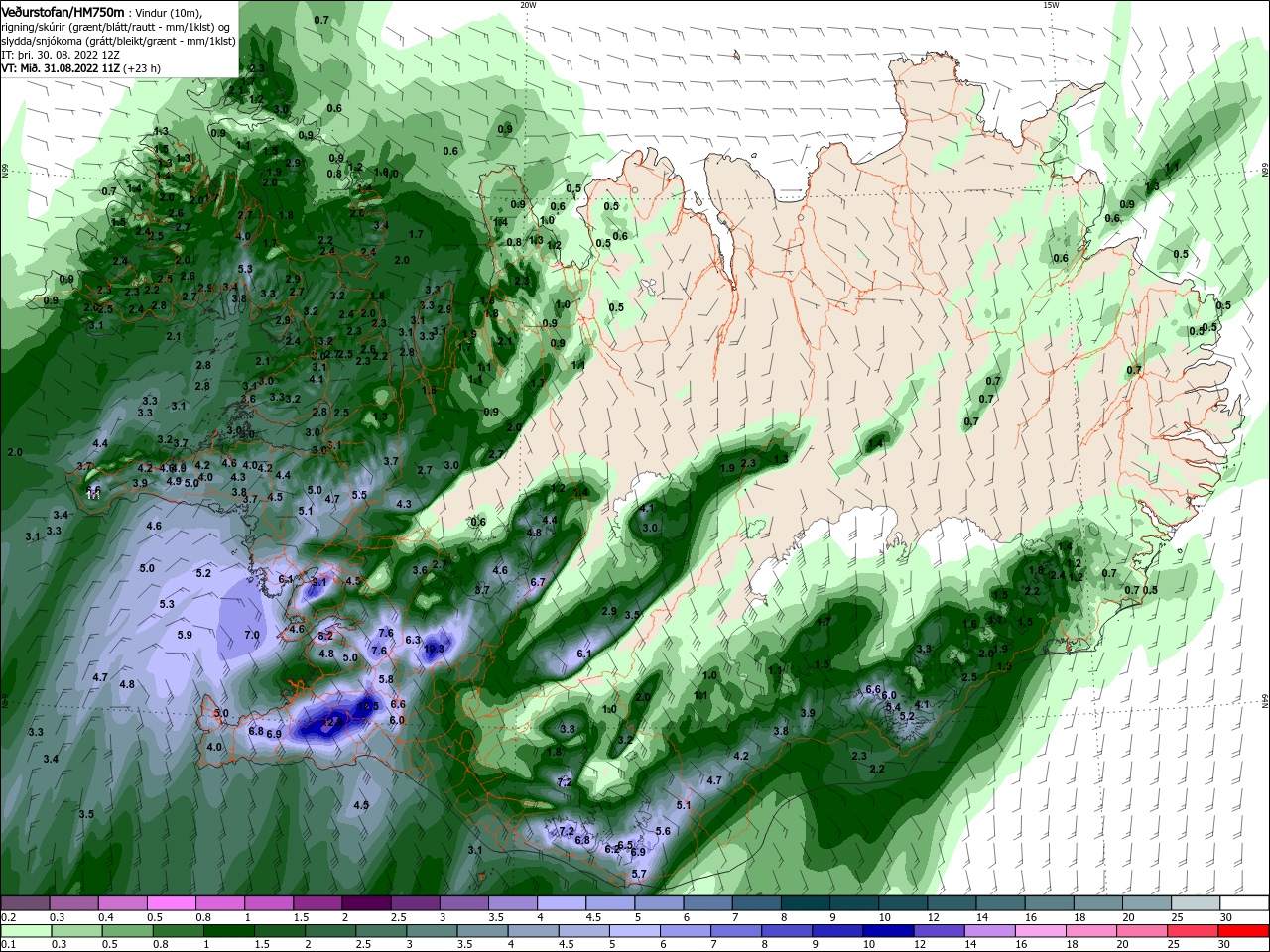The width and height of the screenshot is (1270, 952).
Task: Click the light pink 16 rain legend swatch
Action: (x=1041, y=931)
